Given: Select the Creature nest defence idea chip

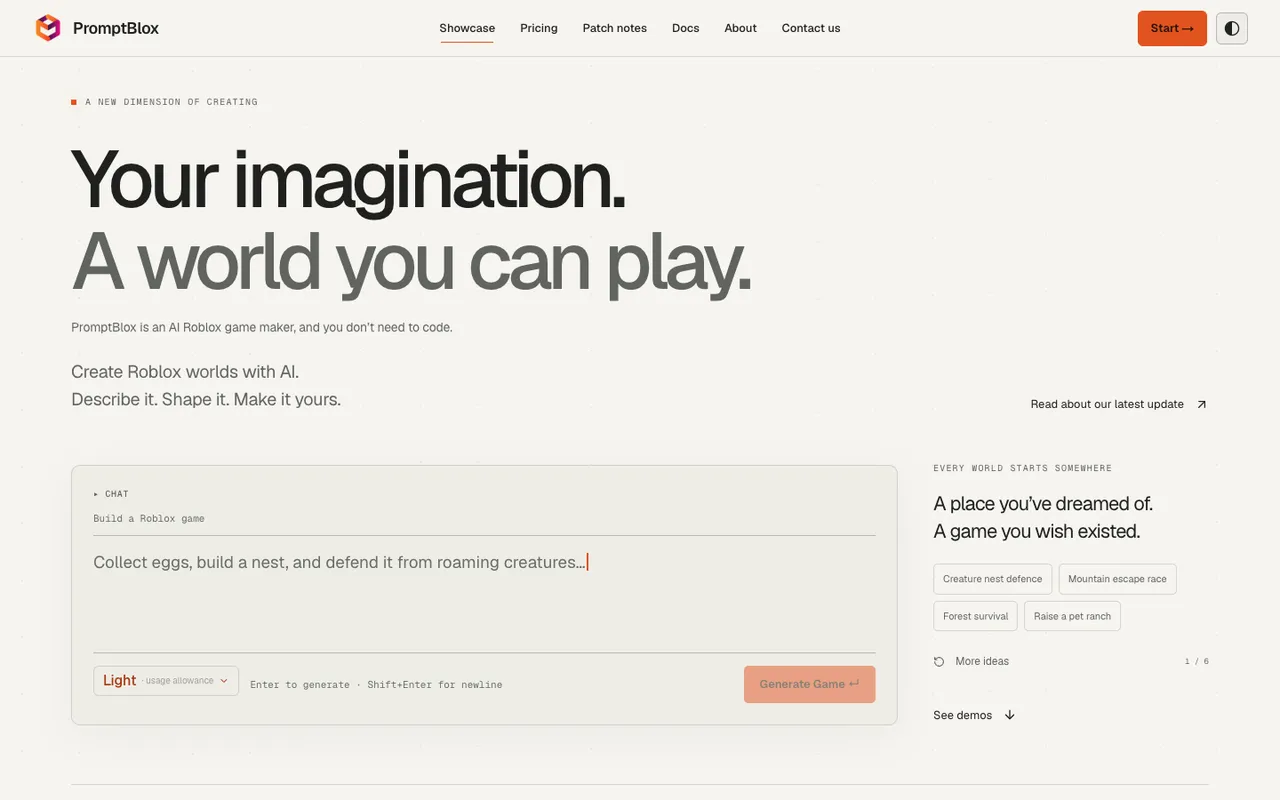Looking at the screenshot, I should point(993,579).
